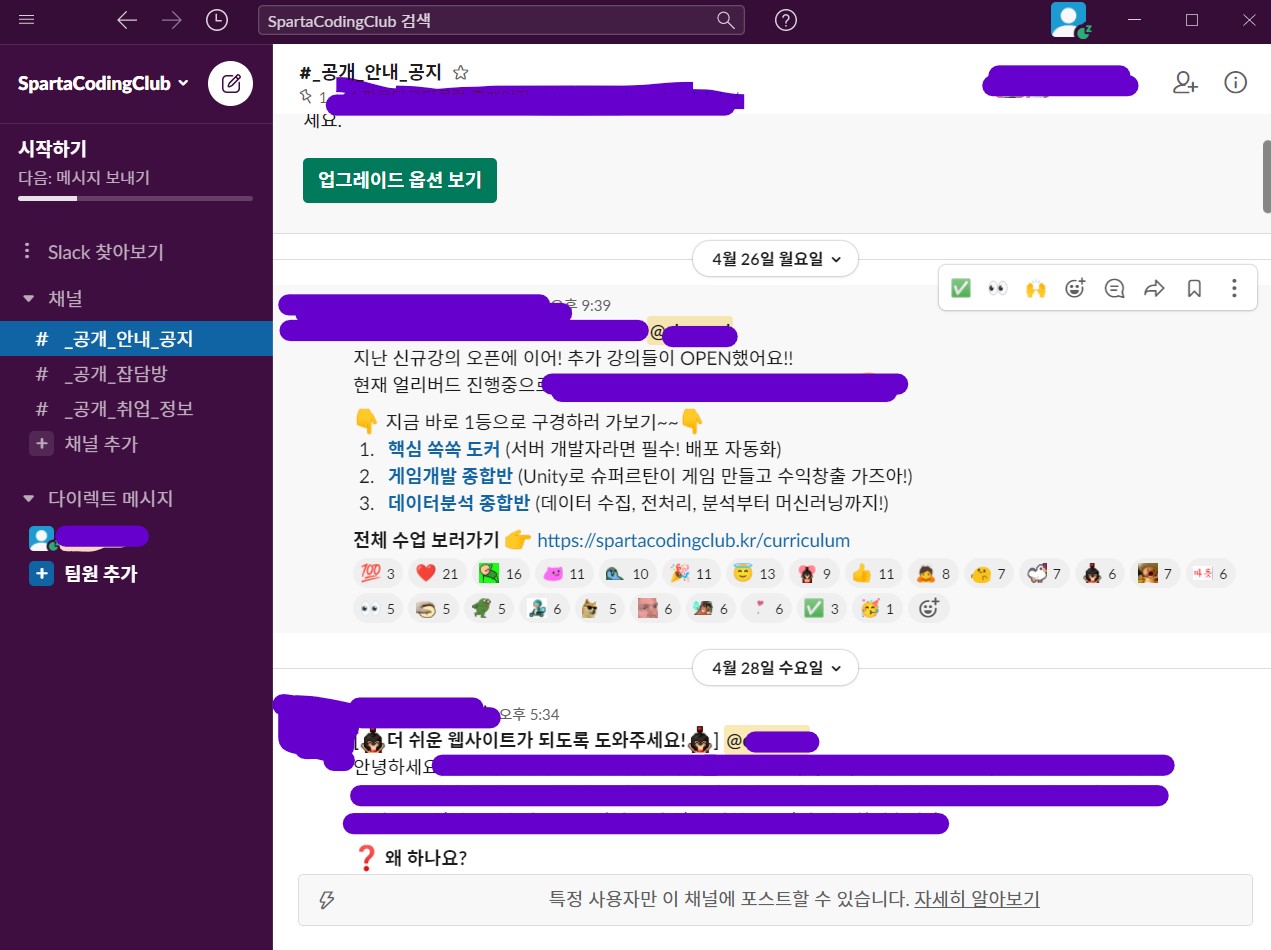This screenshot has width=1271, height=950.
Task: Go forward in navigation history
Action: 172,20
